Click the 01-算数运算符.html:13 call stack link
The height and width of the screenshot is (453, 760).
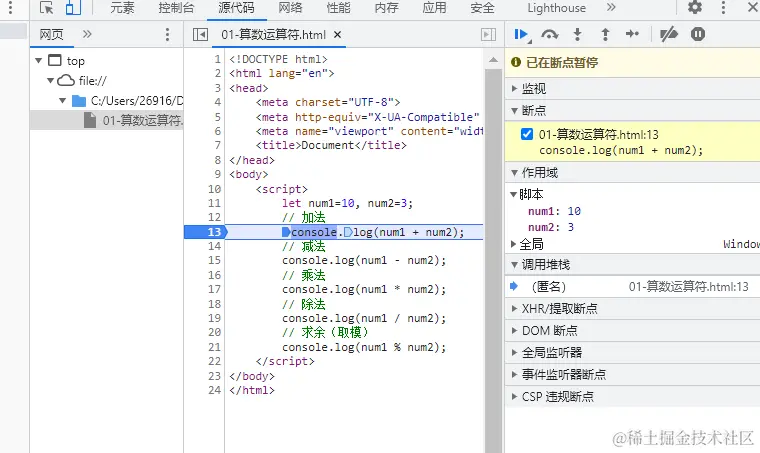pos(688,287)
